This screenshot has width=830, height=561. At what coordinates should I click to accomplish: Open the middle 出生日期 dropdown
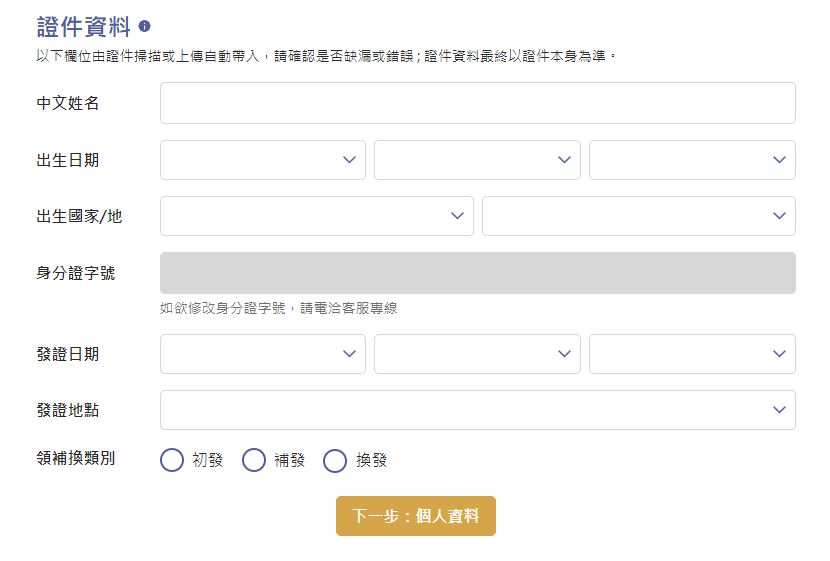coord(477,160)
